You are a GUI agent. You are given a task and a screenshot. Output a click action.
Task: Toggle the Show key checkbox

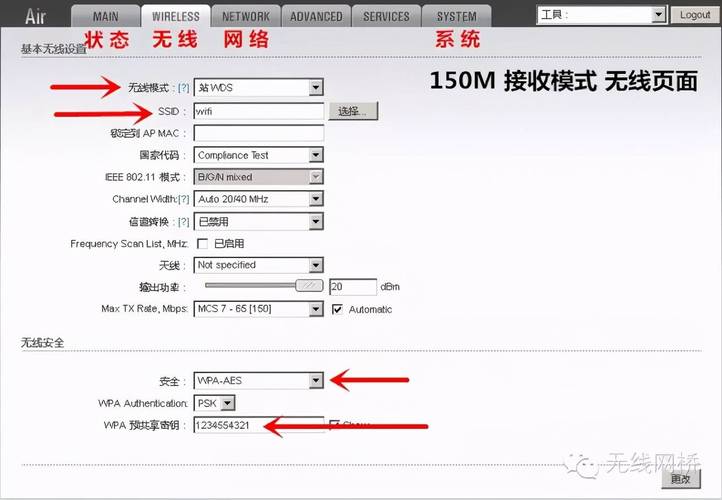click(x=334, y=424)
